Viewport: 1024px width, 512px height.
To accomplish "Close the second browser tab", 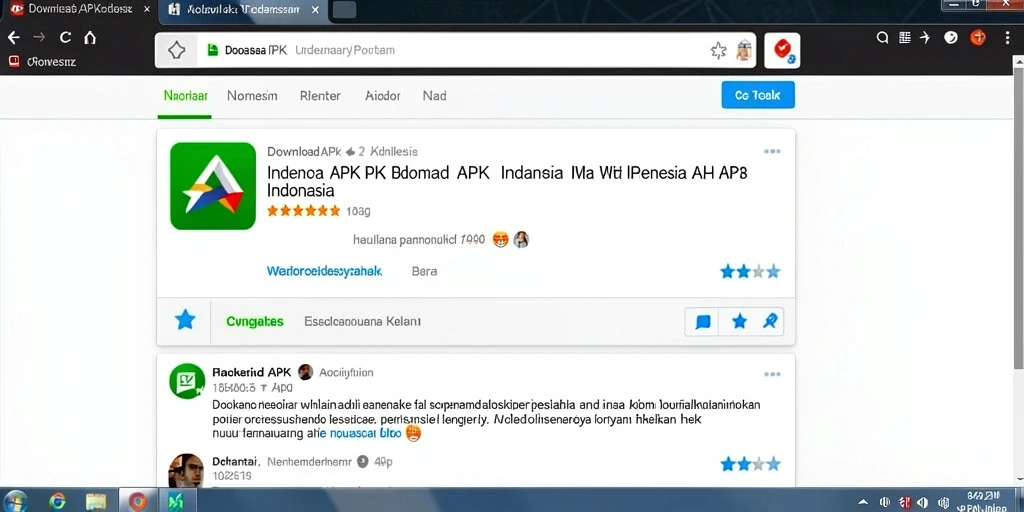I will [x=315, y=10].
